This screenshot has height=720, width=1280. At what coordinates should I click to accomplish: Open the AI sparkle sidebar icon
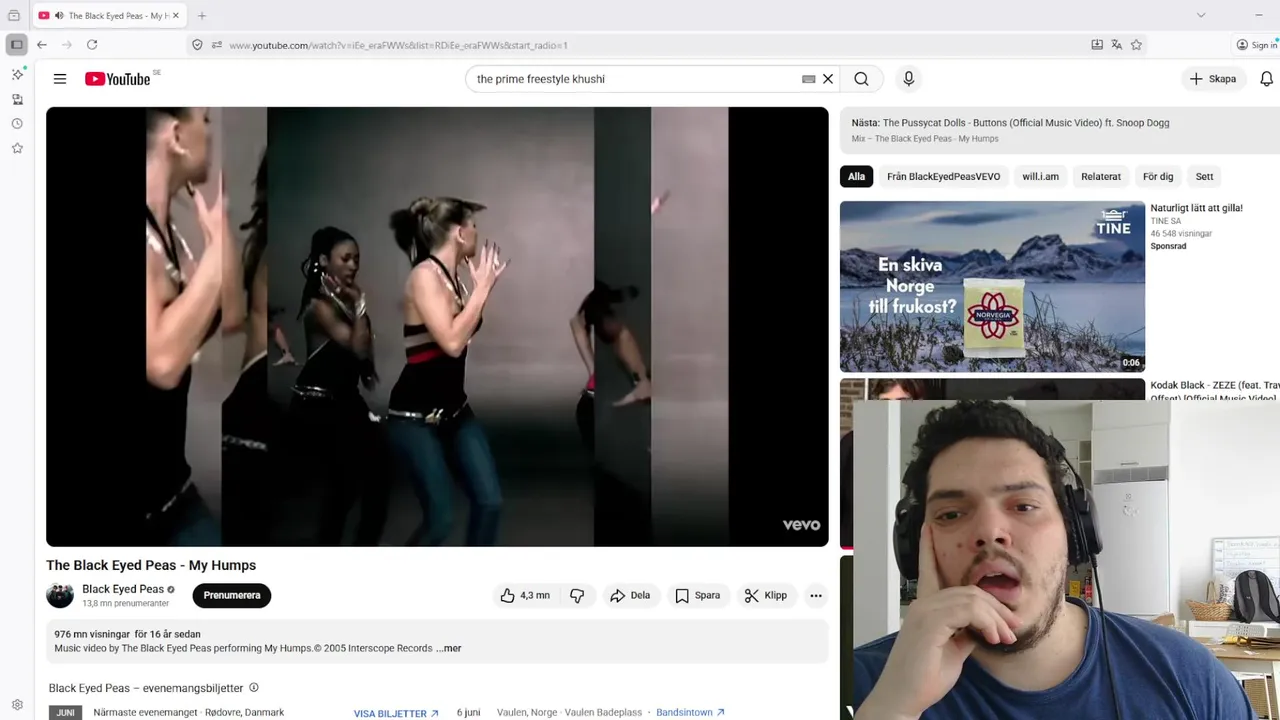[17, 75]
